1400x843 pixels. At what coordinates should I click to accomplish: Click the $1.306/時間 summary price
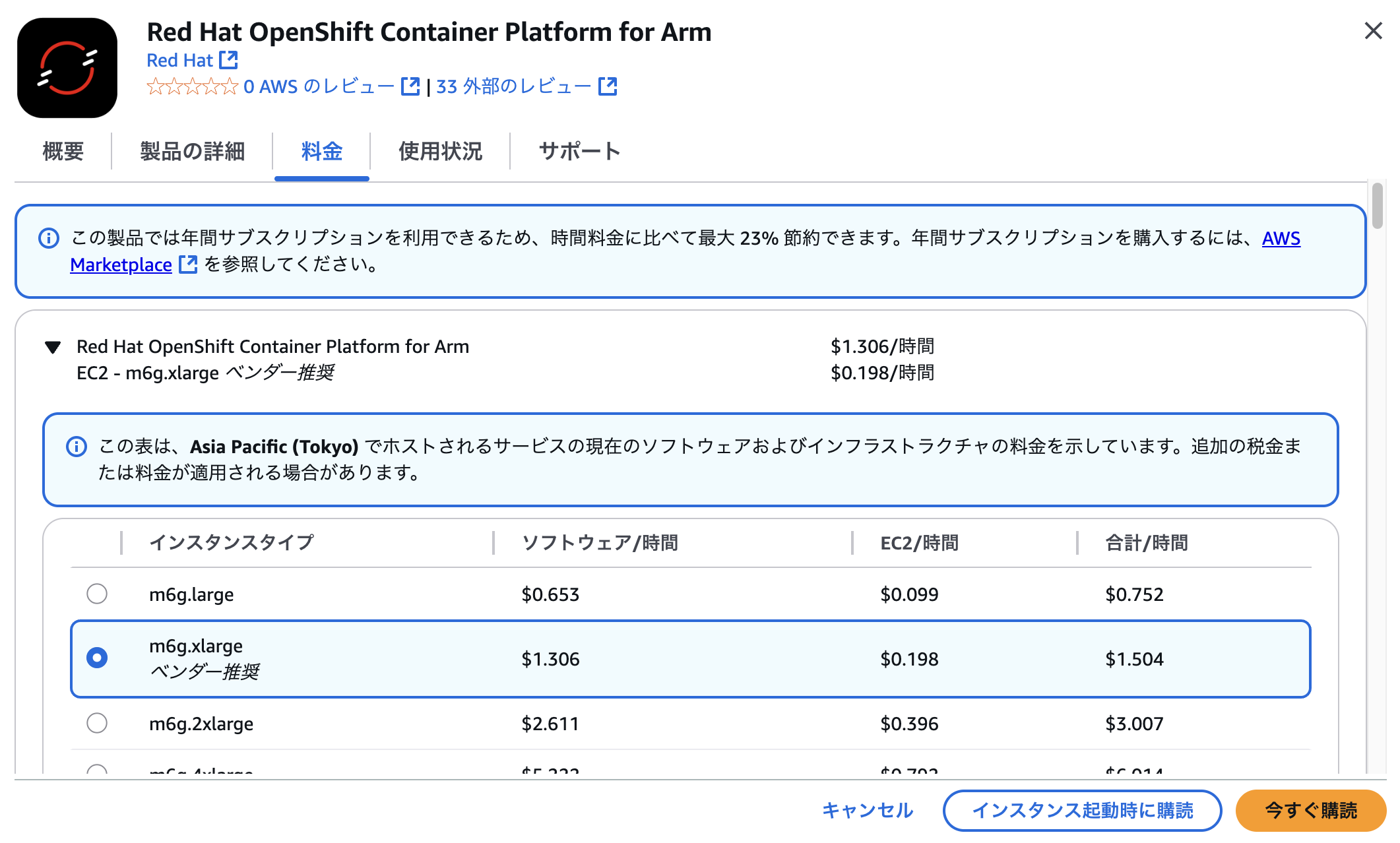882,346
